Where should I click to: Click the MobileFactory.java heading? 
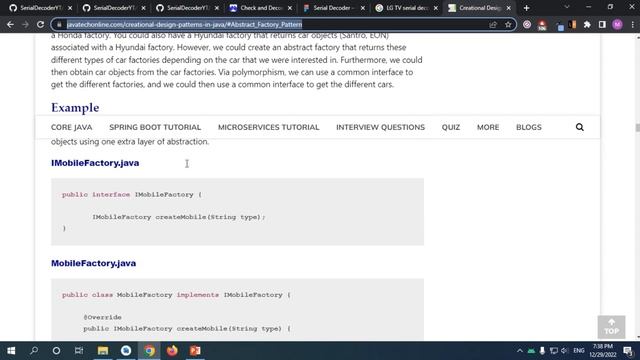click(93, 263)
